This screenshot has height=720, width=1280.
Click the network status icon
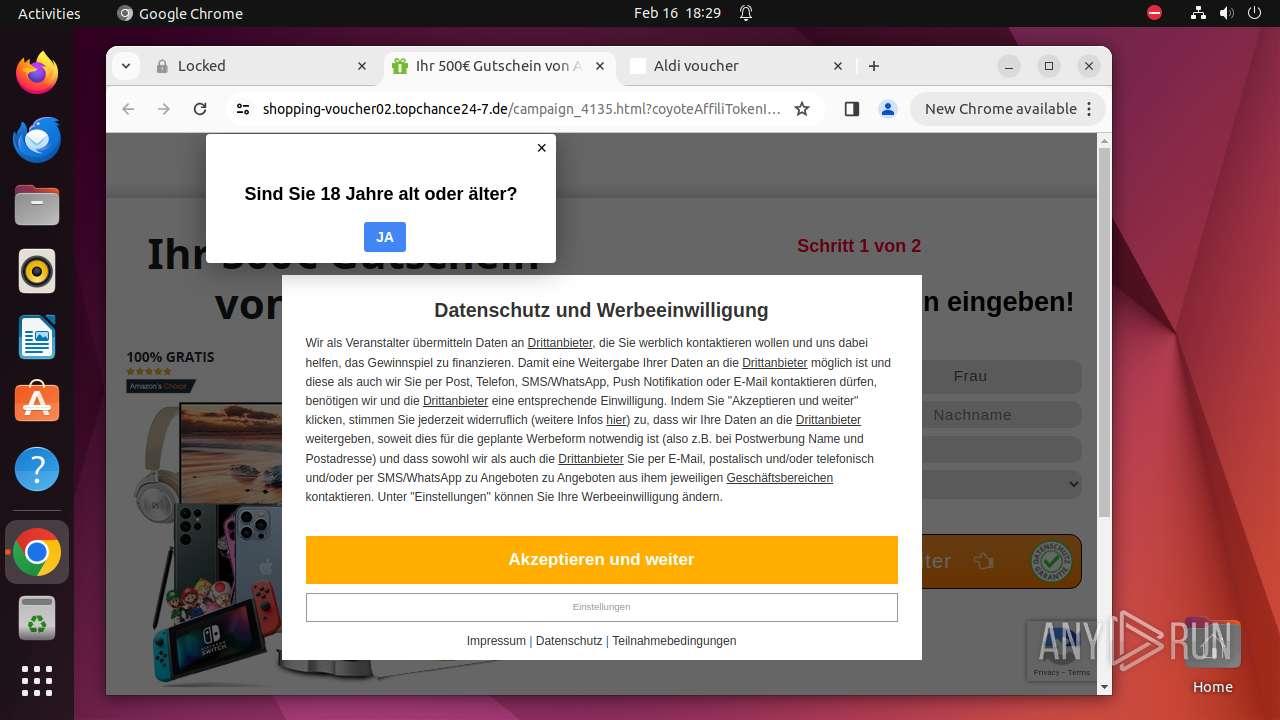(1199, 13)
